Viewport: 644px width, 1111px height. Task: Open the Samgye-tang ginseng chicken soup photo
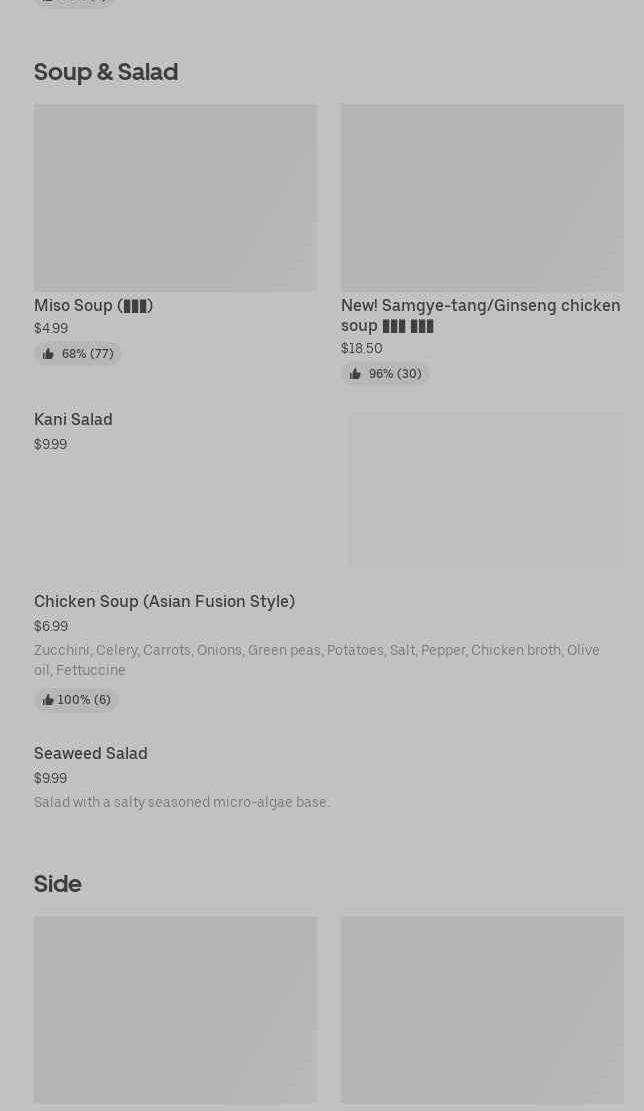pos(482,198)
